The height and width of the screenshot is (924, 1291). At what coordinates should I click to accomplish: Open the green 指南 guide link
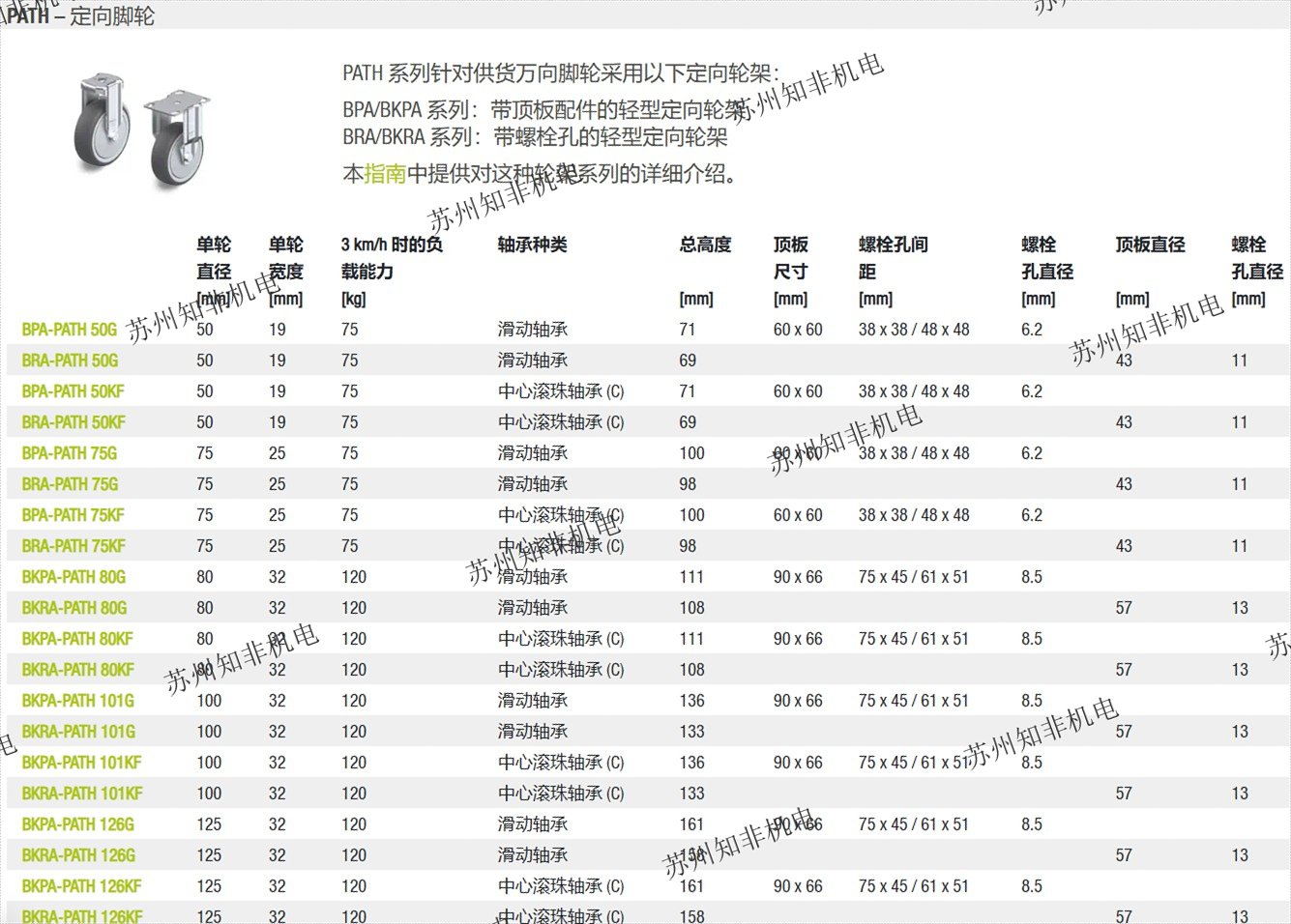[385, 174]
